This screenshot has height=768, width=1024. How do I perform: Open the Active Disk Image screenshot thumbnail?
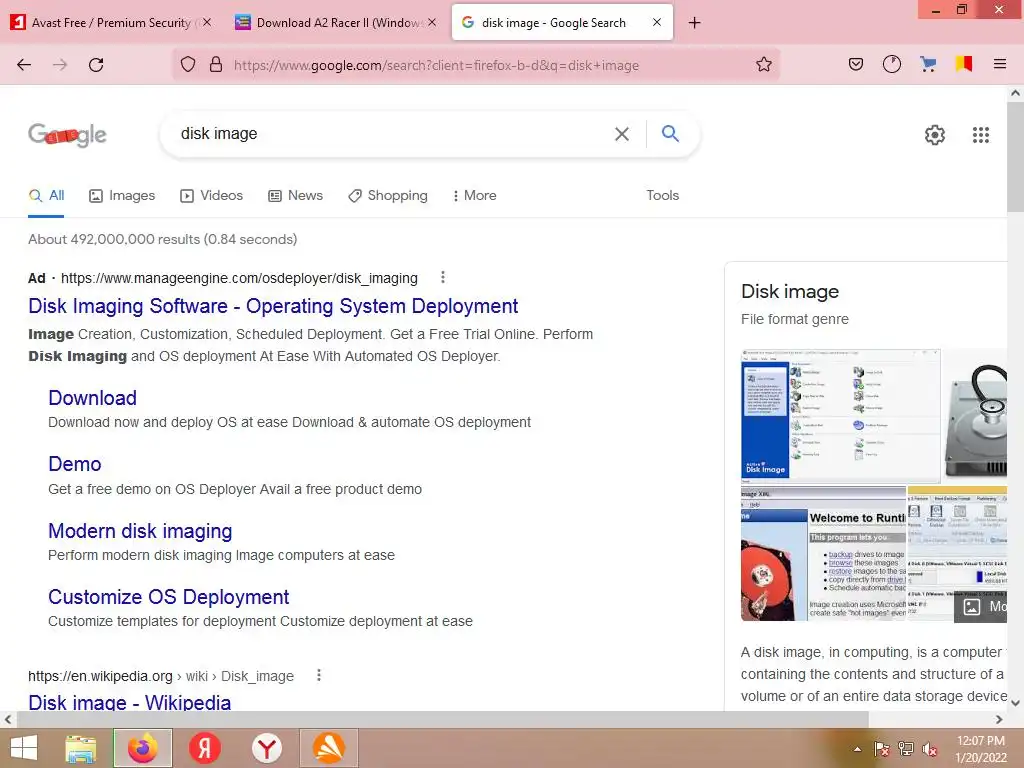click(x=840, y=416)
